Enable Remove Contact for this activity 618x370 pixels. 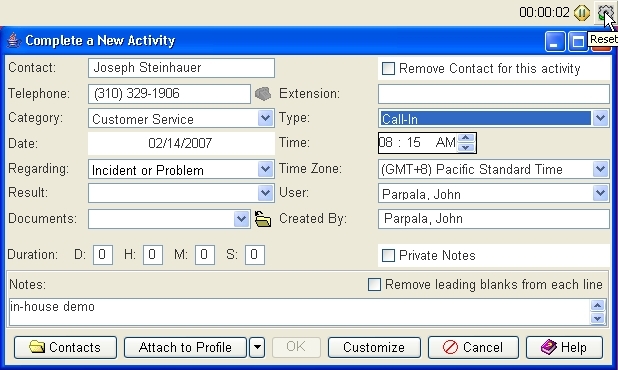click(388, 69)
